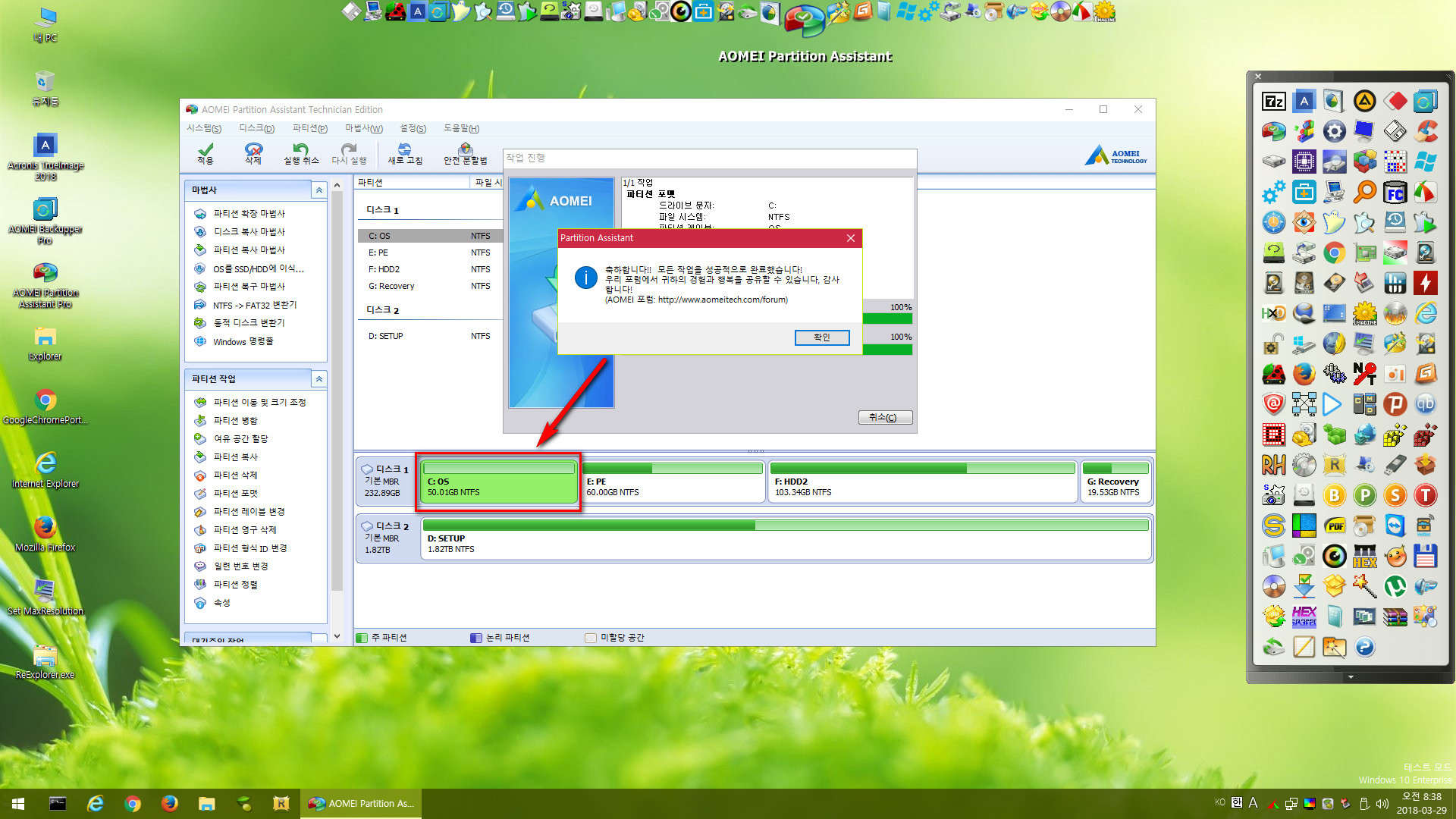
Task: Open File Explorer folder icon on taskbar
Action: click(206, 804)
